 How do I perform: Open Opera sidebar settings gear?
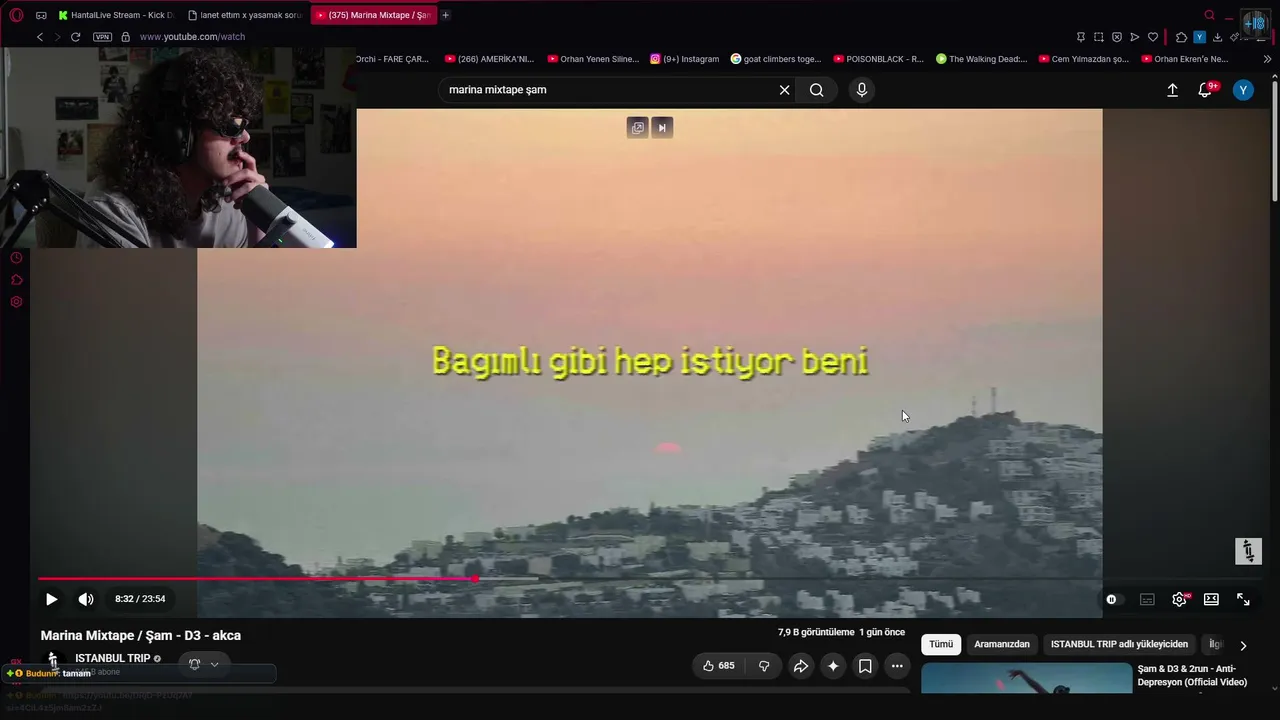pos(16,302)
